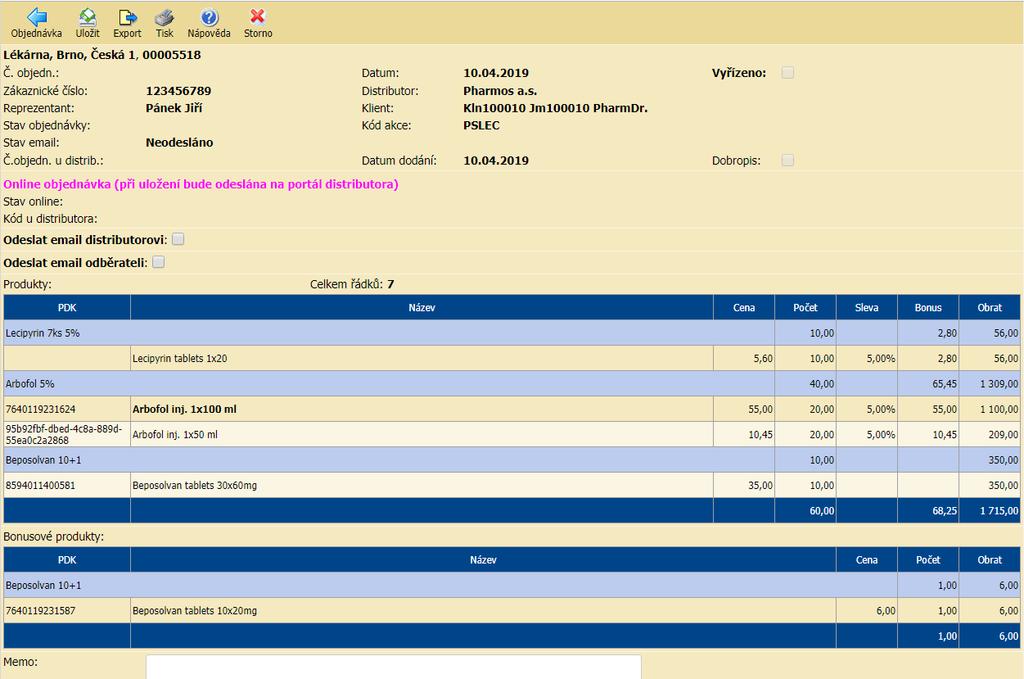The height and width of the screenshot is (679, 1024).
Task: Check the Odeslat email odběrateli box
Action: [x=158, y=262]
